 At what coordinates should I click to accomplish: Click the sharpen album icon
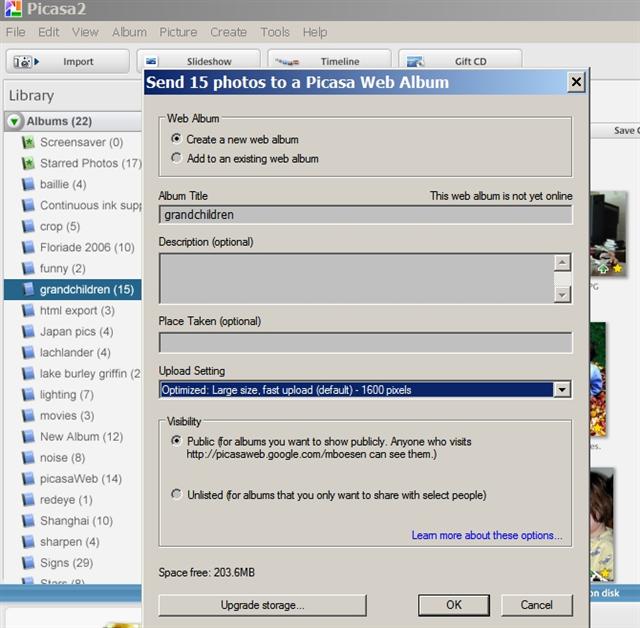(x=28, y=541)
